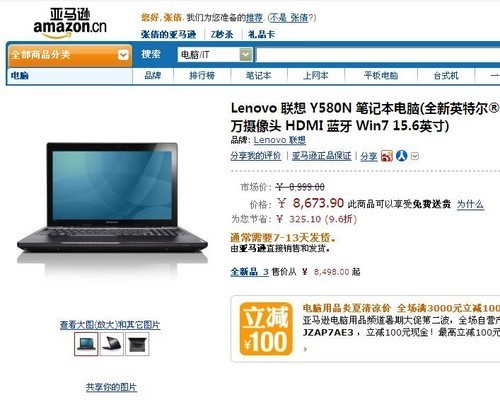The width and height of the screenshot is (500, 400).
Task: Share via the Weibo icon
Action: [387, 156]
